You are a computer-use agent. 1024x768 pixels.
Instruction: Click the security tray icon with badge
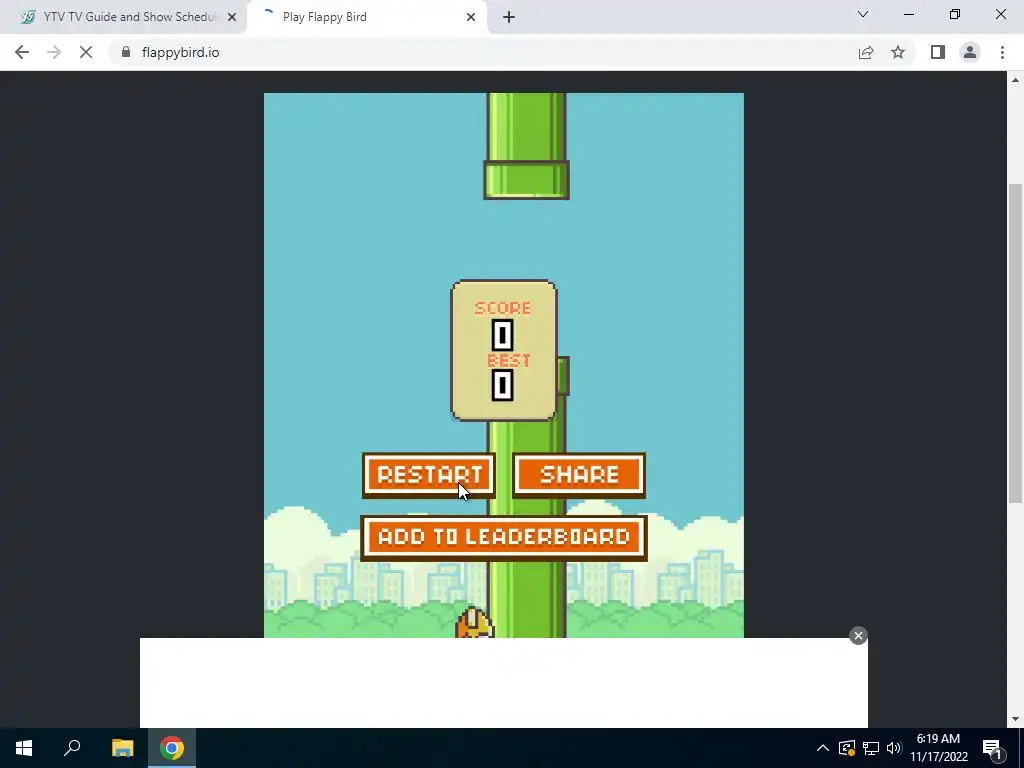coord(846,748)
